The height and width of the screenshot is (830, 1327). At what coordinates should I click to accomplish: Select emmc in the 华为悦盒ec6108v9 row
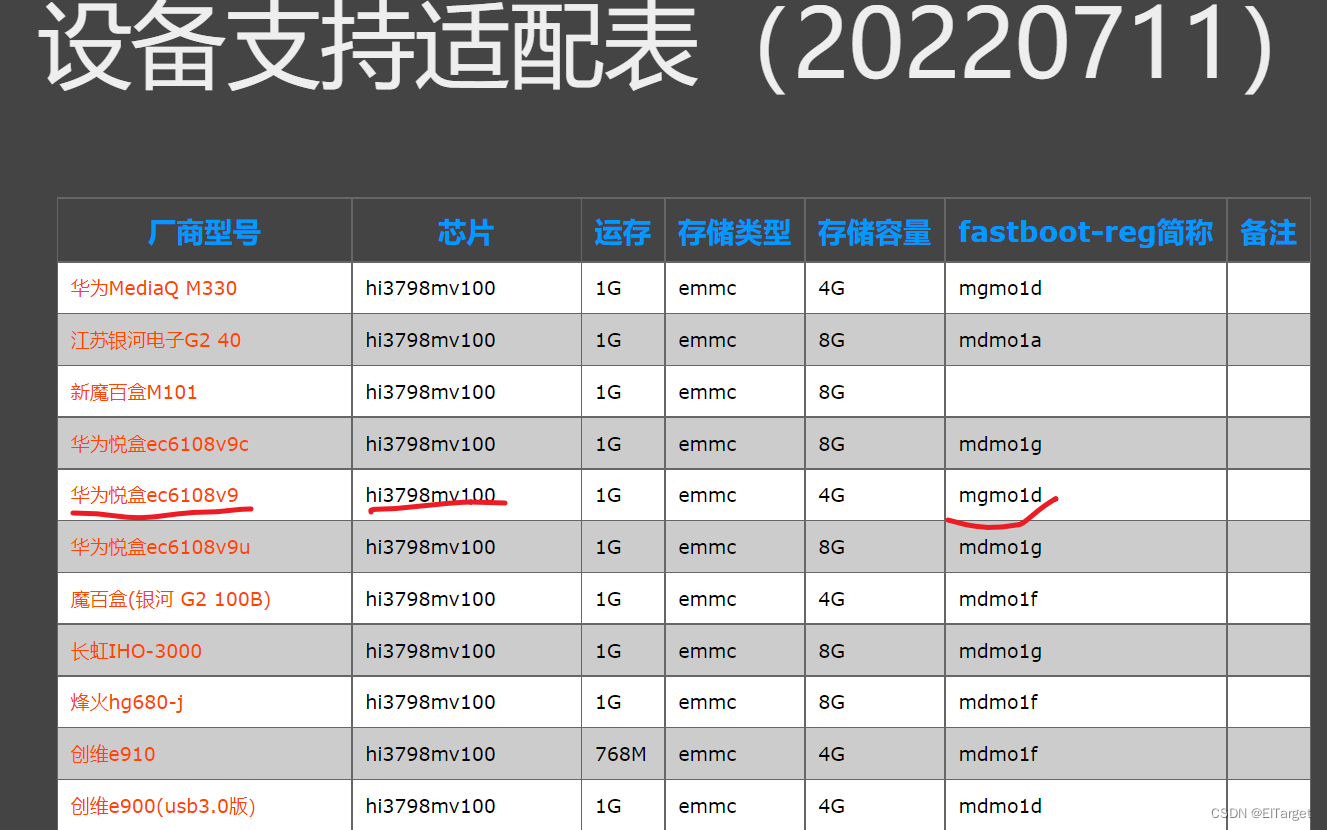707,495
